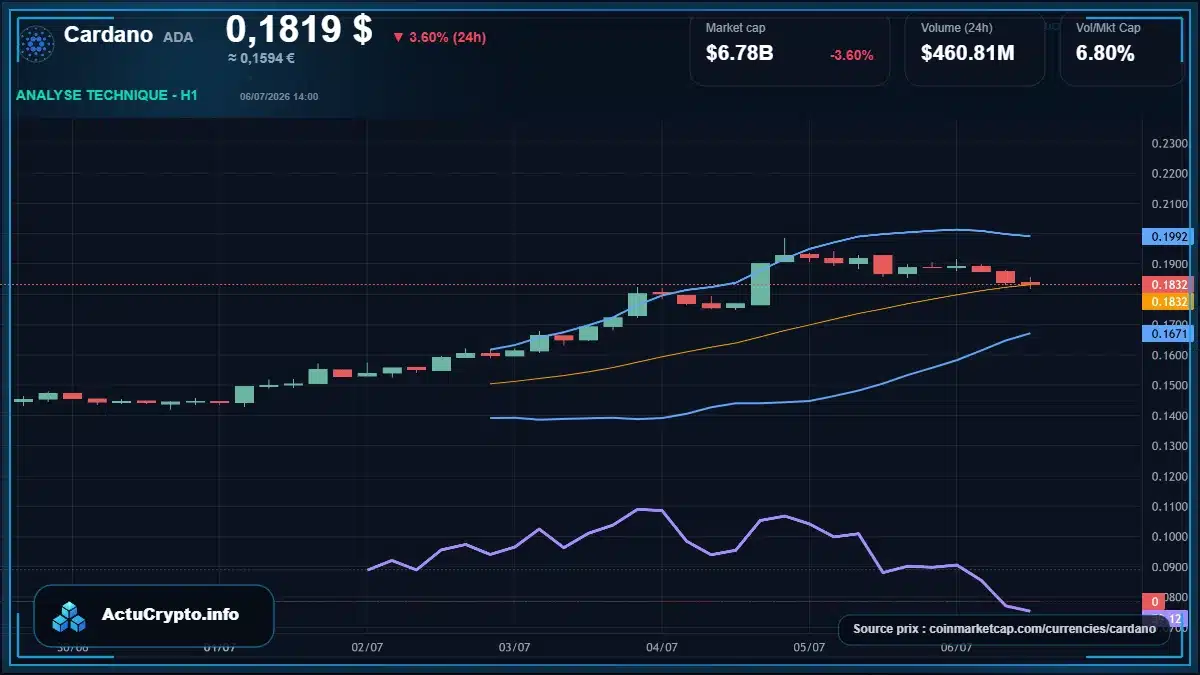Click the 0.0900 price axis label
Screen dimensions: 1200x675
[x=1169, y=567]
